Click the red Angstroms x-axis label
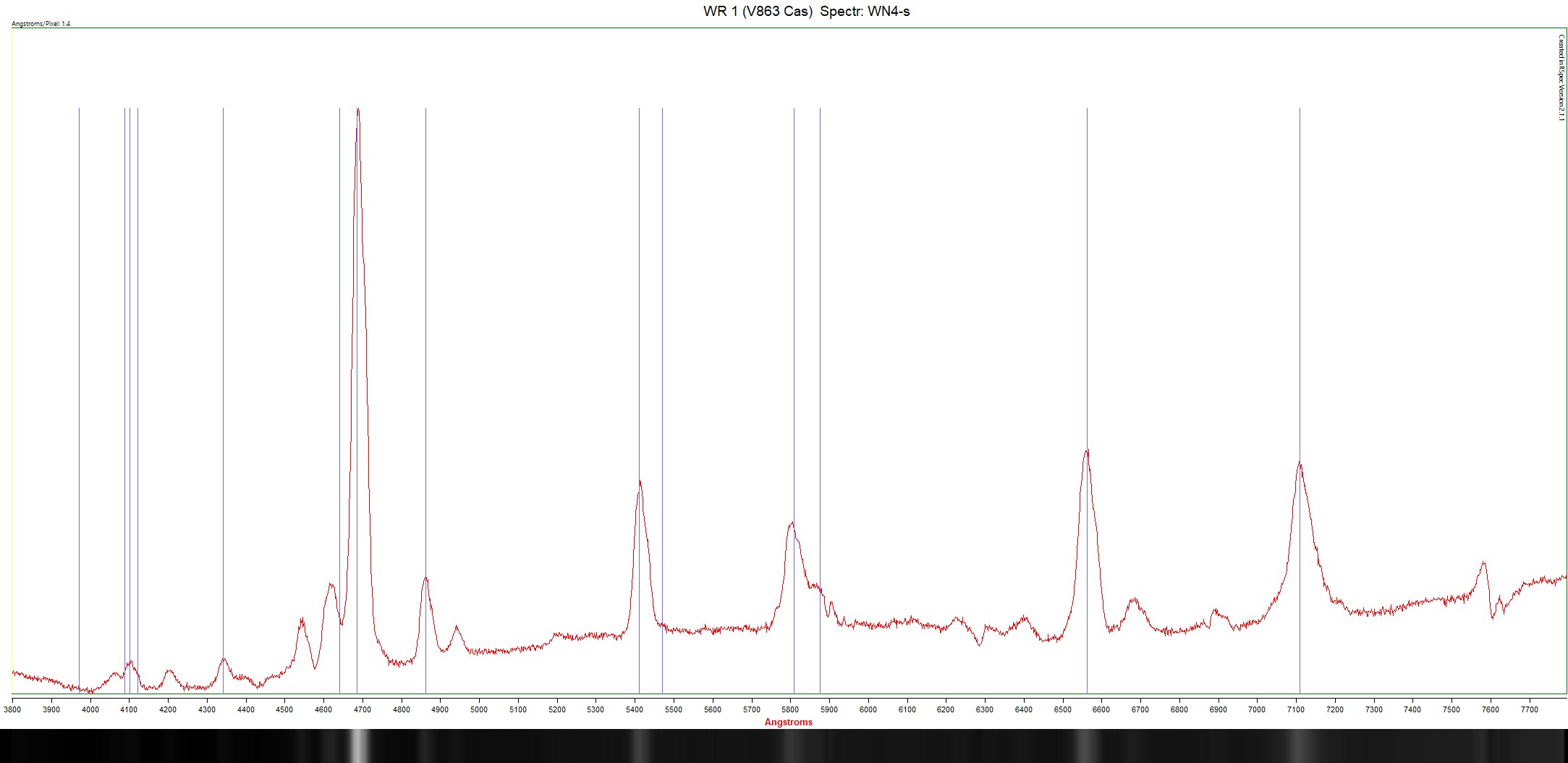 point(788,722)
